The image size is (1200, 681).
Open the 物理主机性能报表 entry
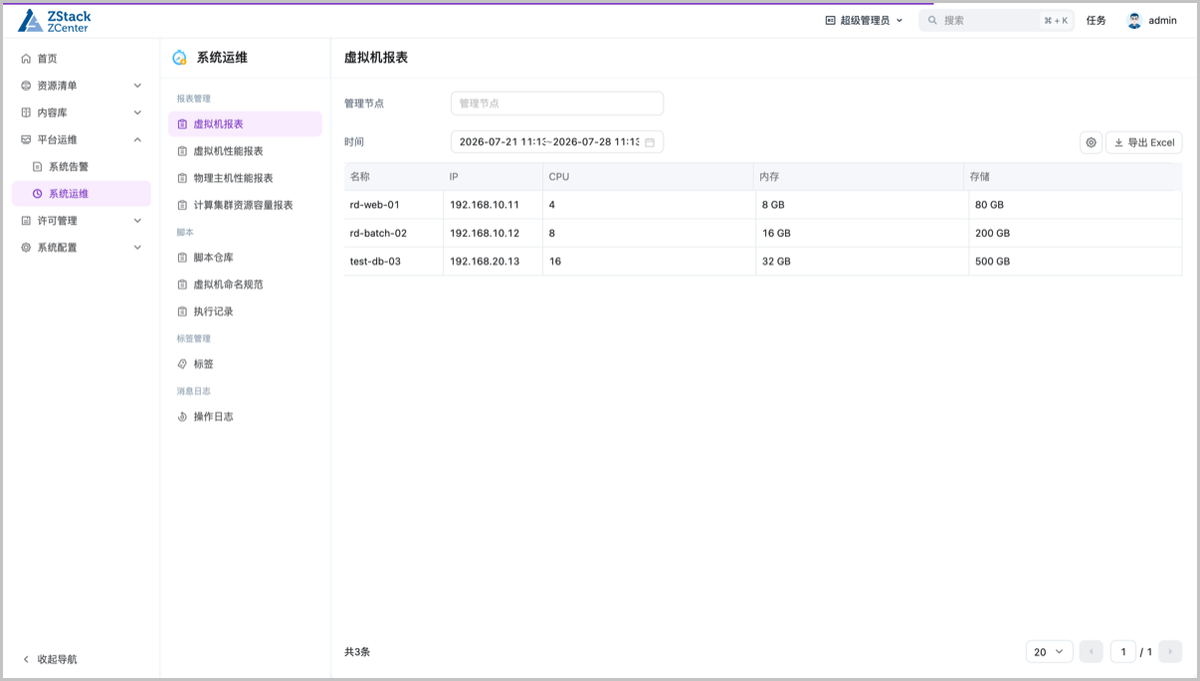[245, 178]
